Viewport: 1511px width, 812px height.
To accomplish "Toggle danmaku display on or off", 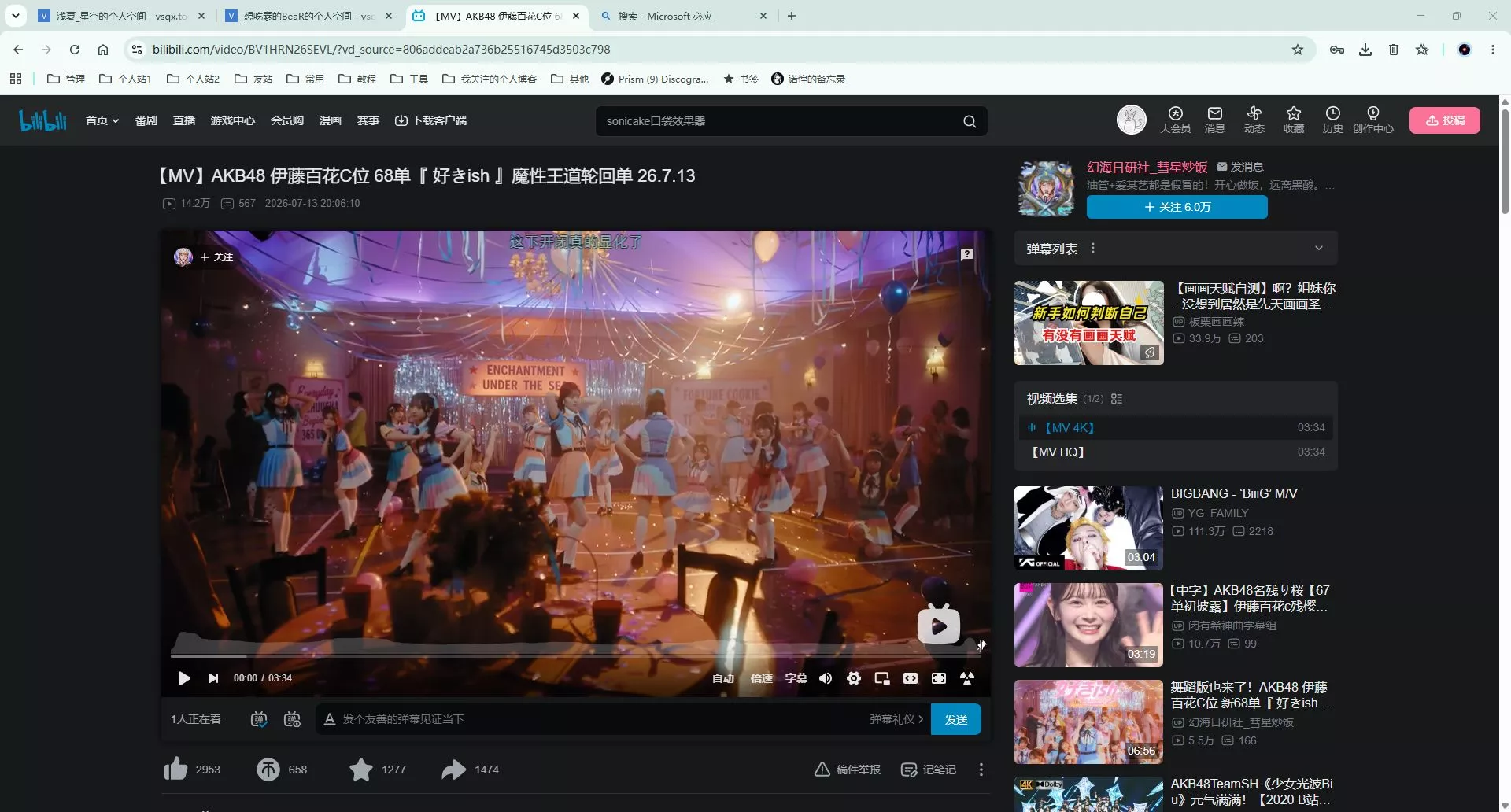I will point(259,719).
